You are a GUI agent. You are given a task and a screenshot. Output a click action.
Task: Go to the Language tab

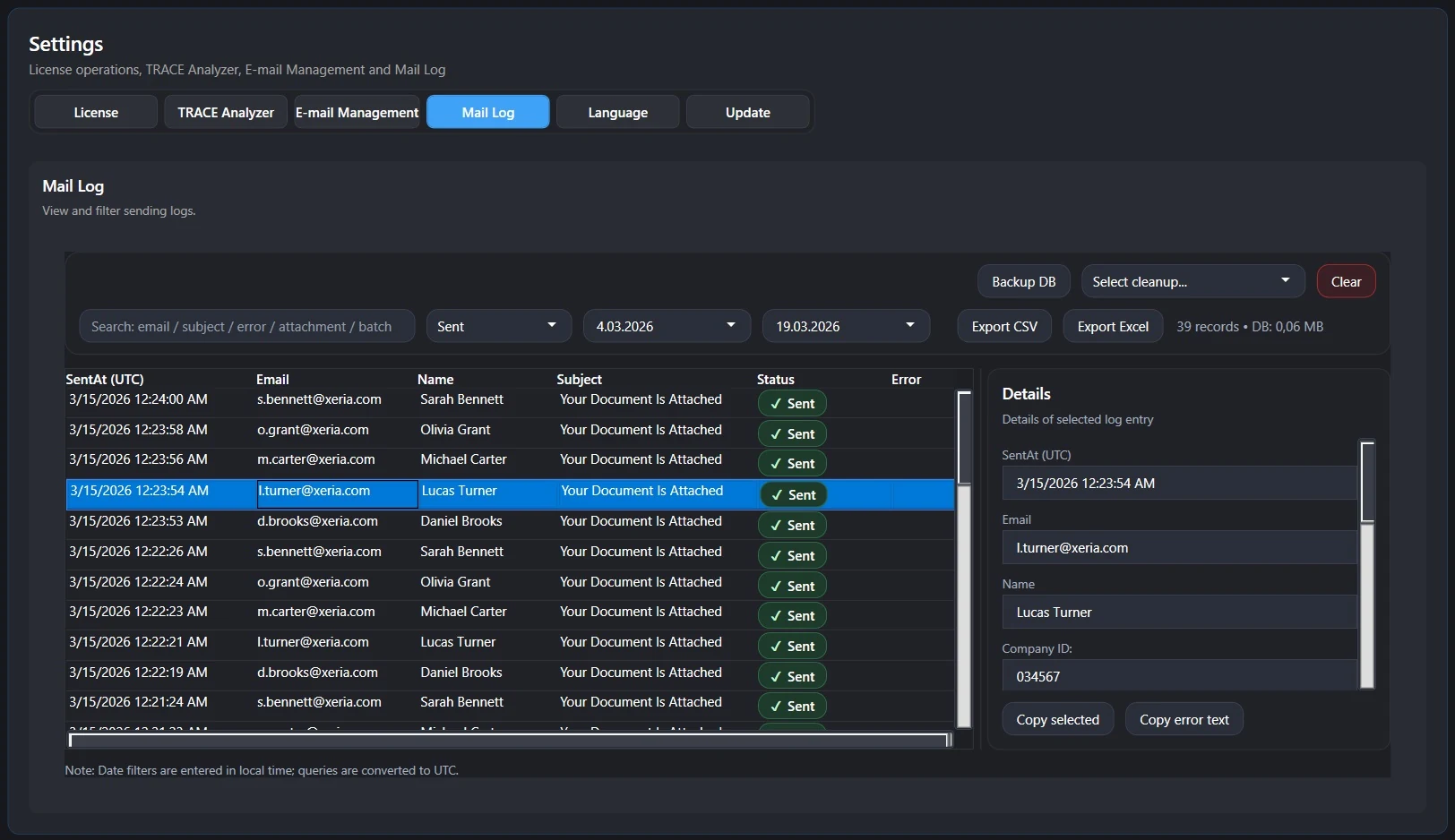617,113
